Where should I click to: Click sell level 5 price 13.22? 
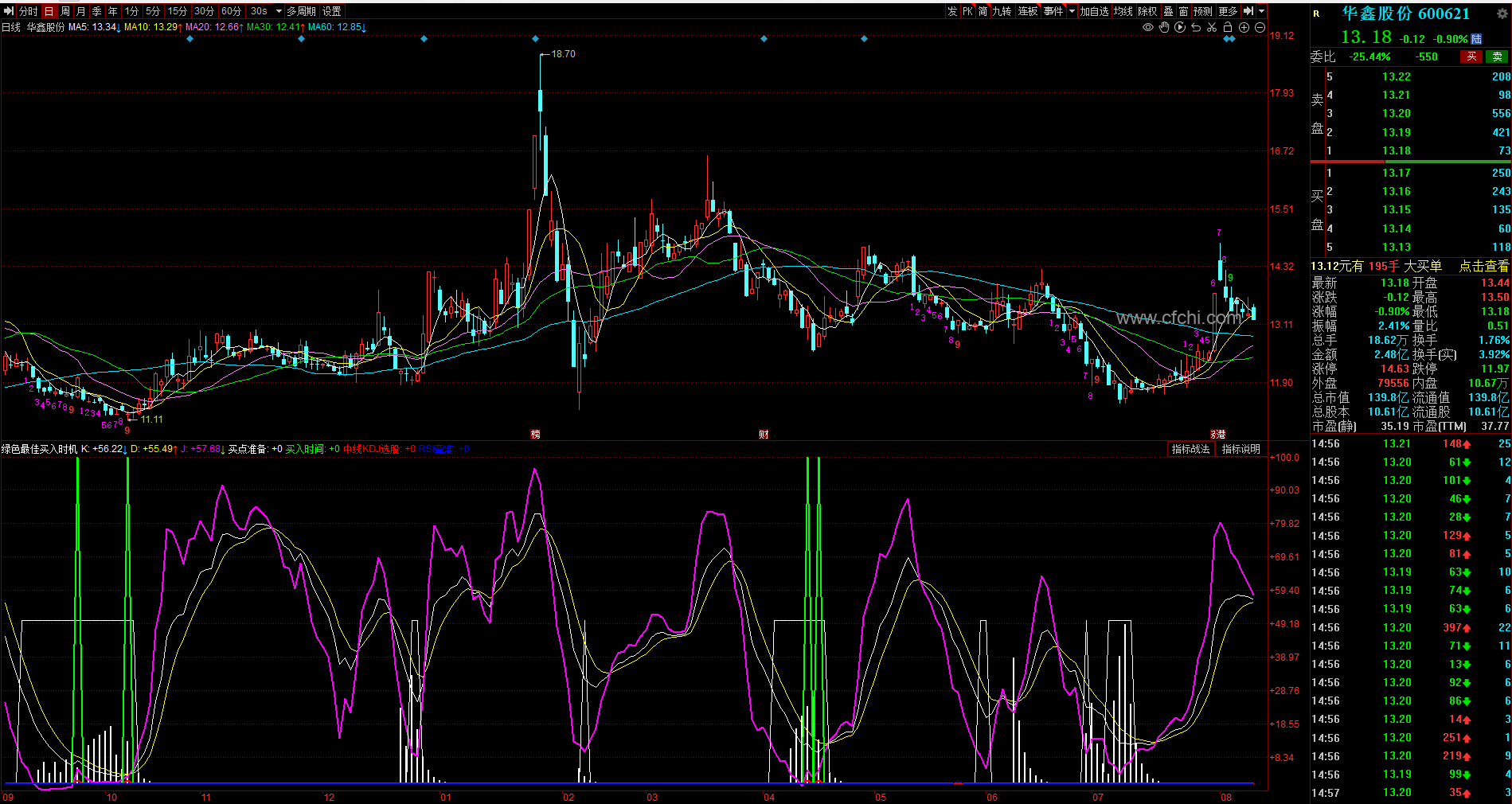pos(1396,76)
